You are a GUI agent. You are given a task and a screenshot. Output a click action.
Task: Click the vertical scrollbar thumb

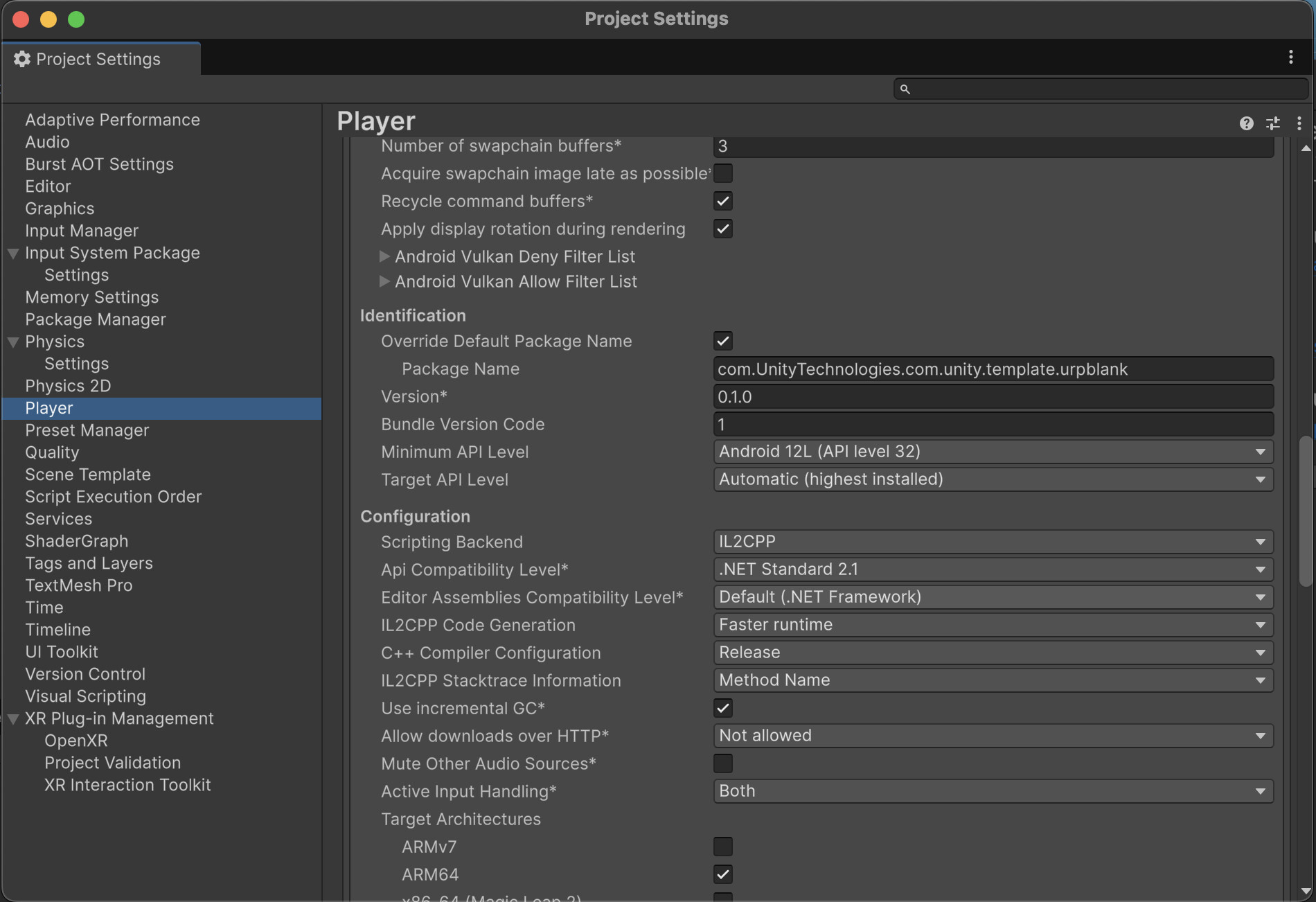(1306, 511)
